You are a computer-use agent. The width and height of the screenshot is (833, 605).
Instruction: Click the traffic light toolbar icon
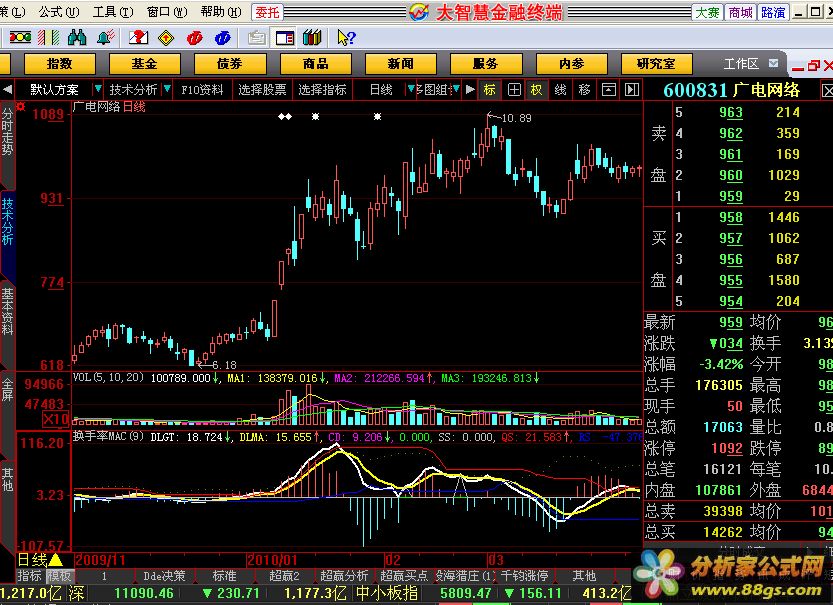(x=20, y=38)
